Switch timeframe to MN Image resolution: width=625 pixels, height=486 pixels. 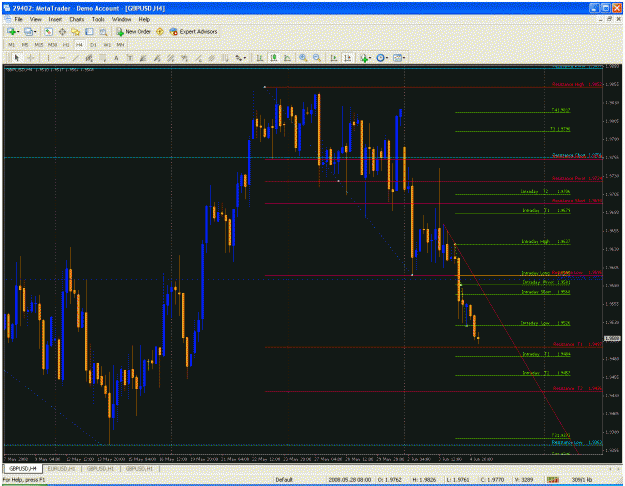point(120,45)
